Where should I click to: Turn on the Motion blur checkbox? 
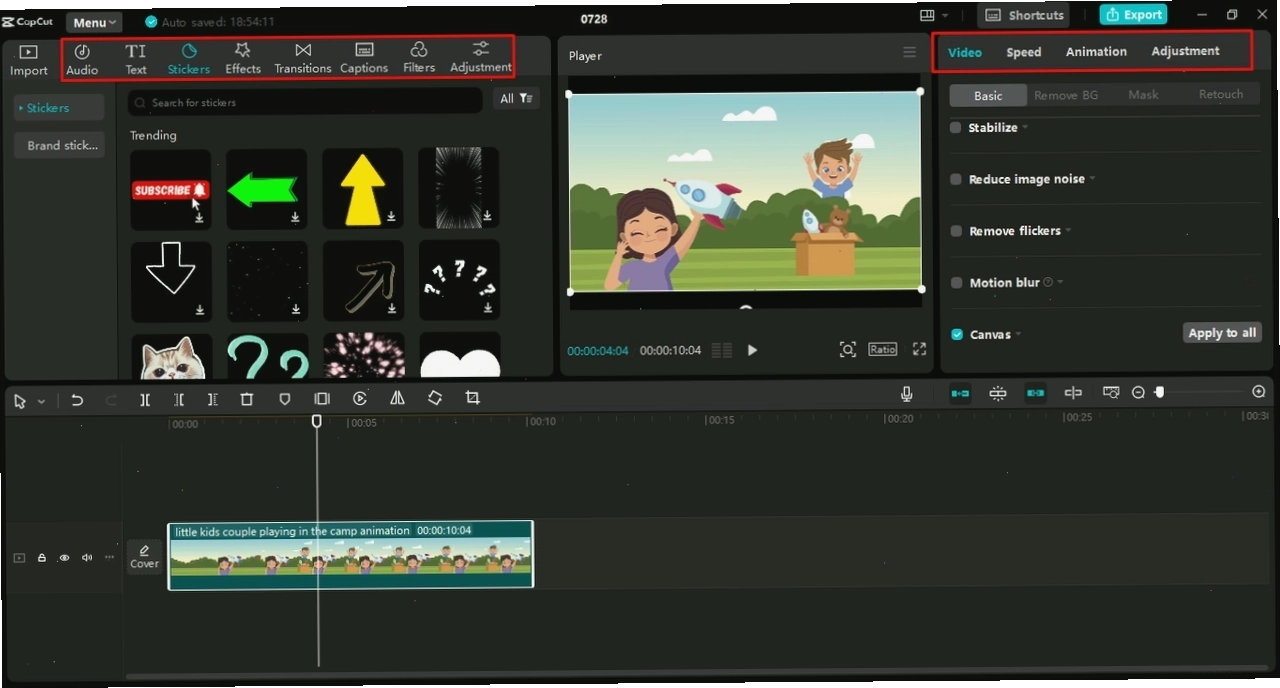pyautogui.click(x=956, y=283)
